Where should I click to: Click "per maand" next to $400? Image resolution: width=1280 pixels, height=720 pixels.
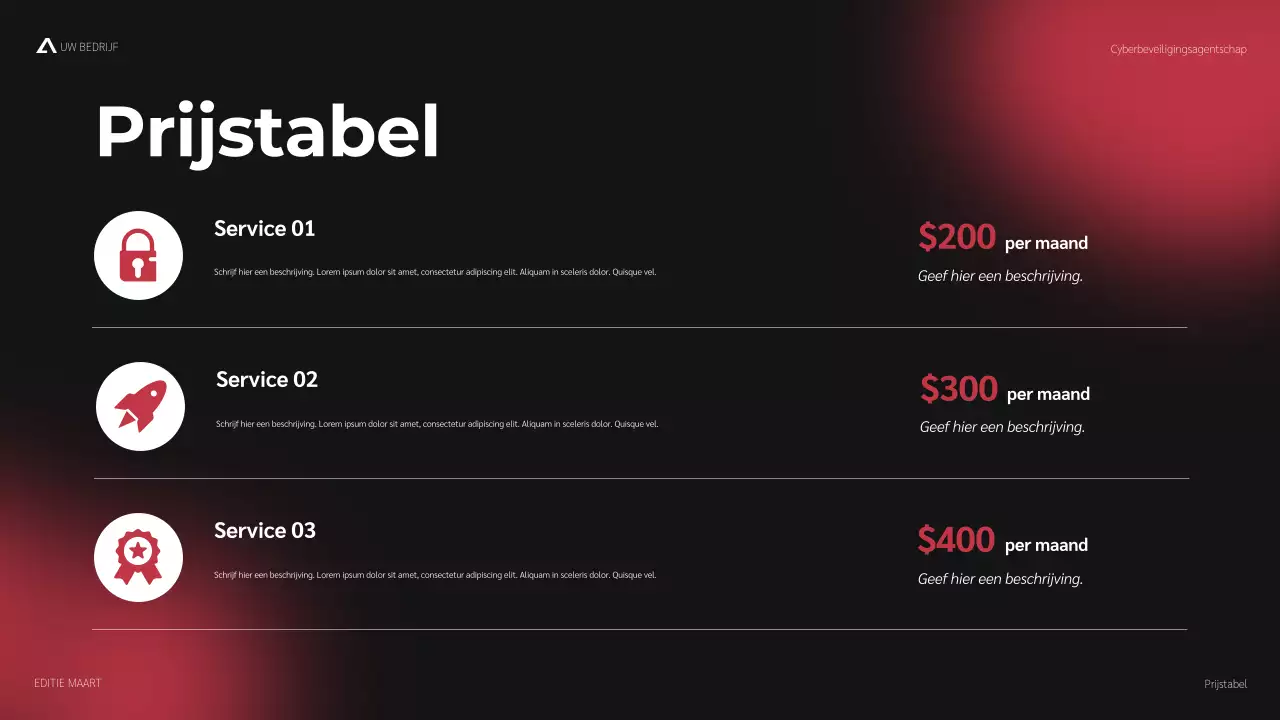click(x=1046, y=545)
